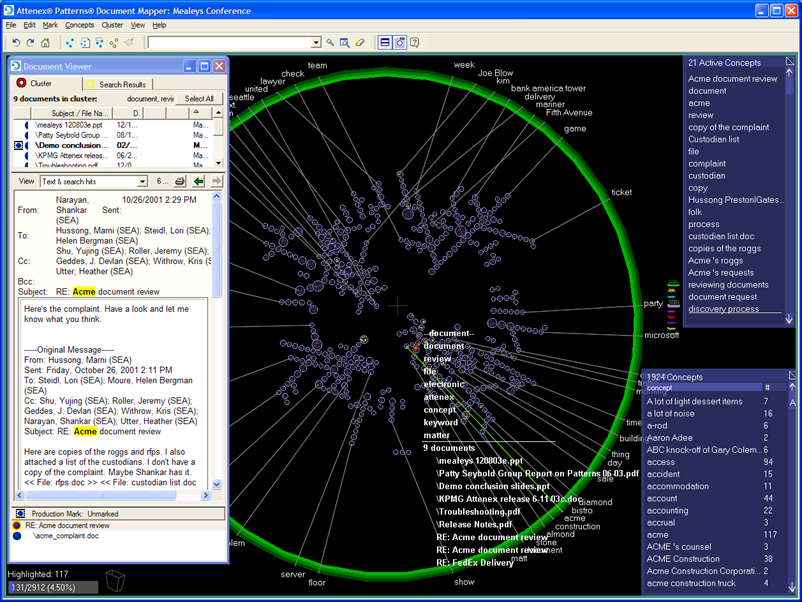The image size is (802, 602).
Task: Click the magnifier search icon beside the search box
Action: 330,43
